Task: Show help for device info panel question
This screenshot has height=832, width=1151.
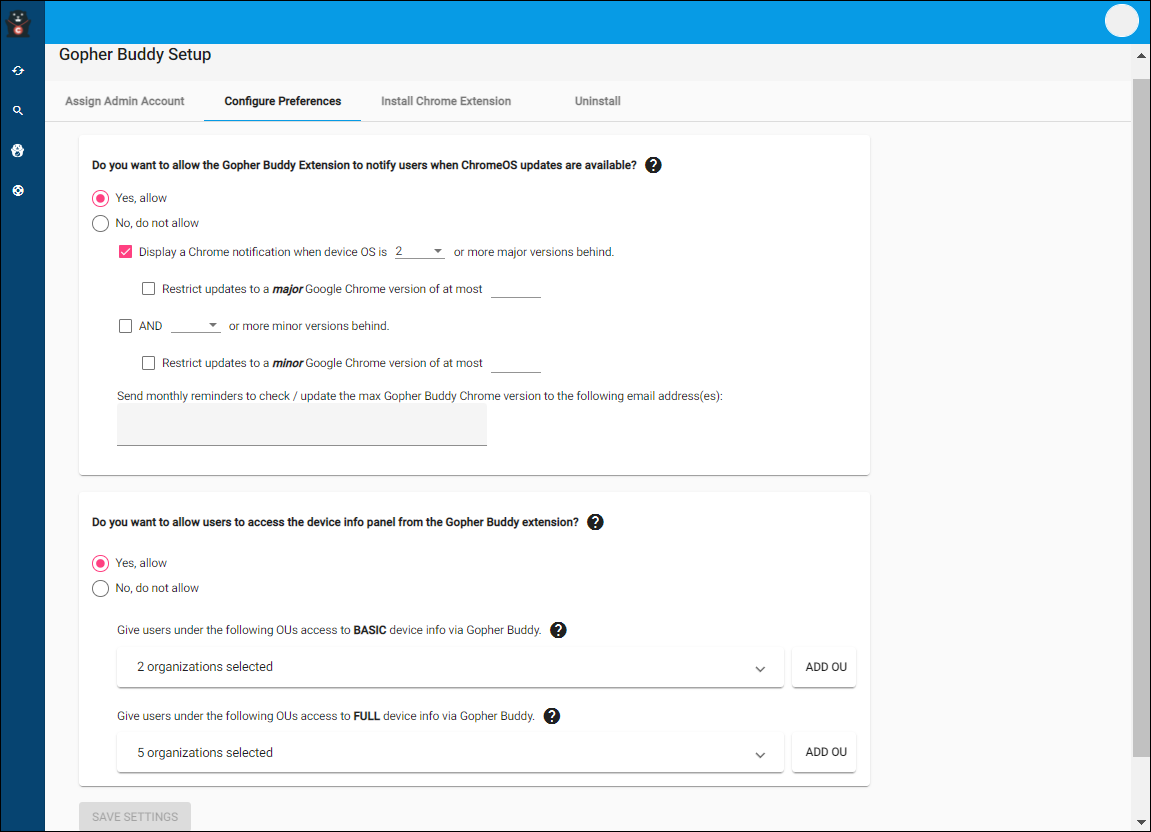Action: 595,522
